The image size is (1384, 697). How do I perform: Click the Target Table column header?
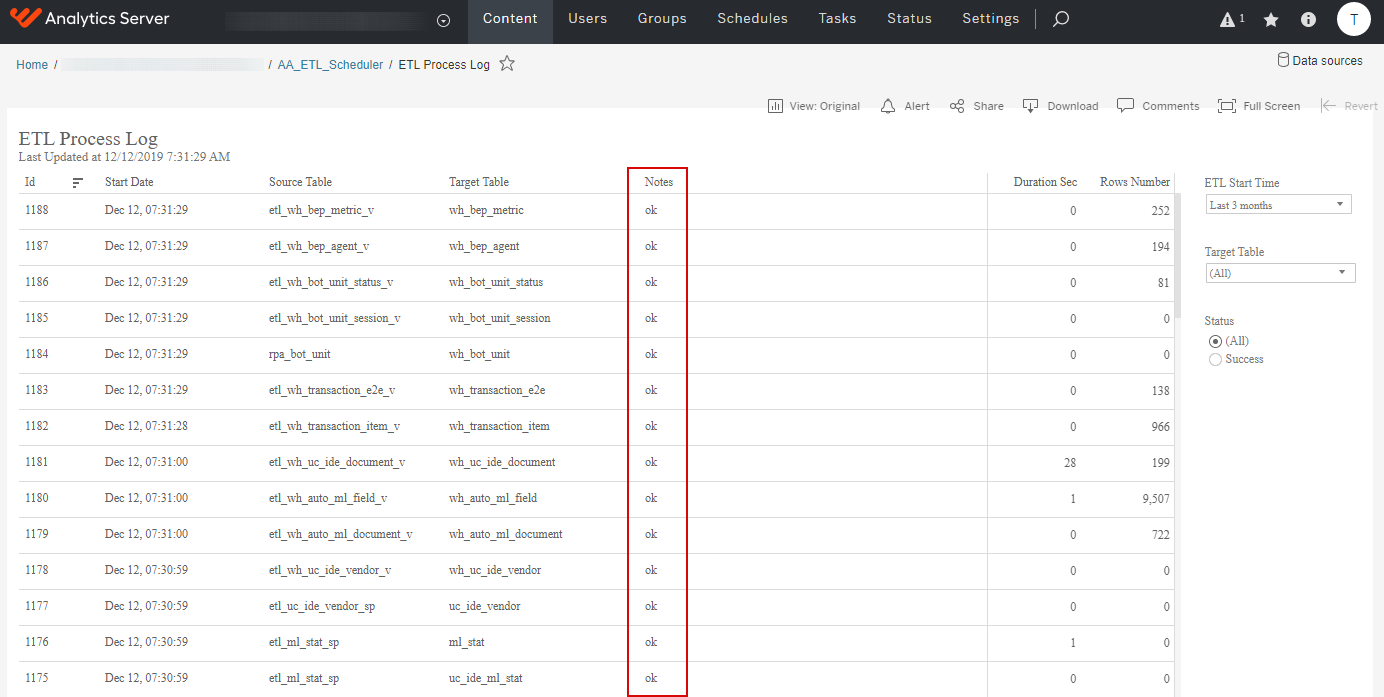[479, 182]
